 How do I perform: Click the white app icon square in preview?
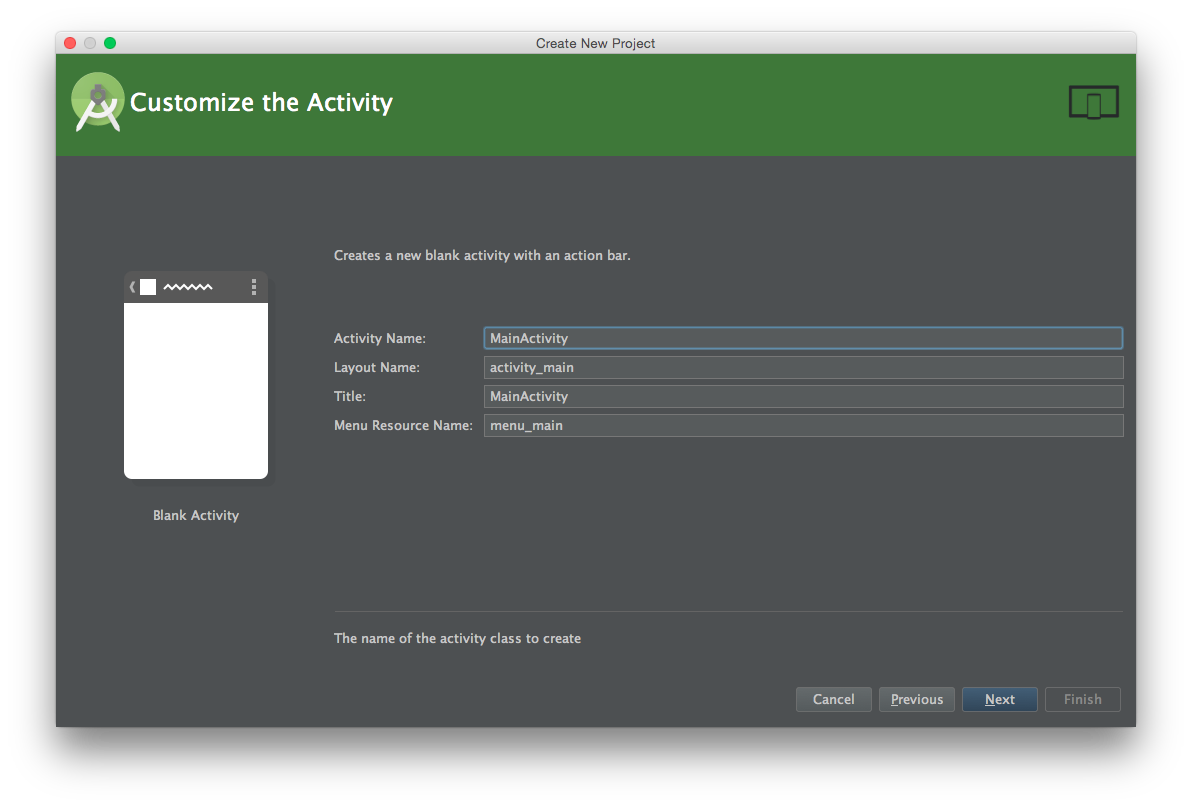[148, 287]
